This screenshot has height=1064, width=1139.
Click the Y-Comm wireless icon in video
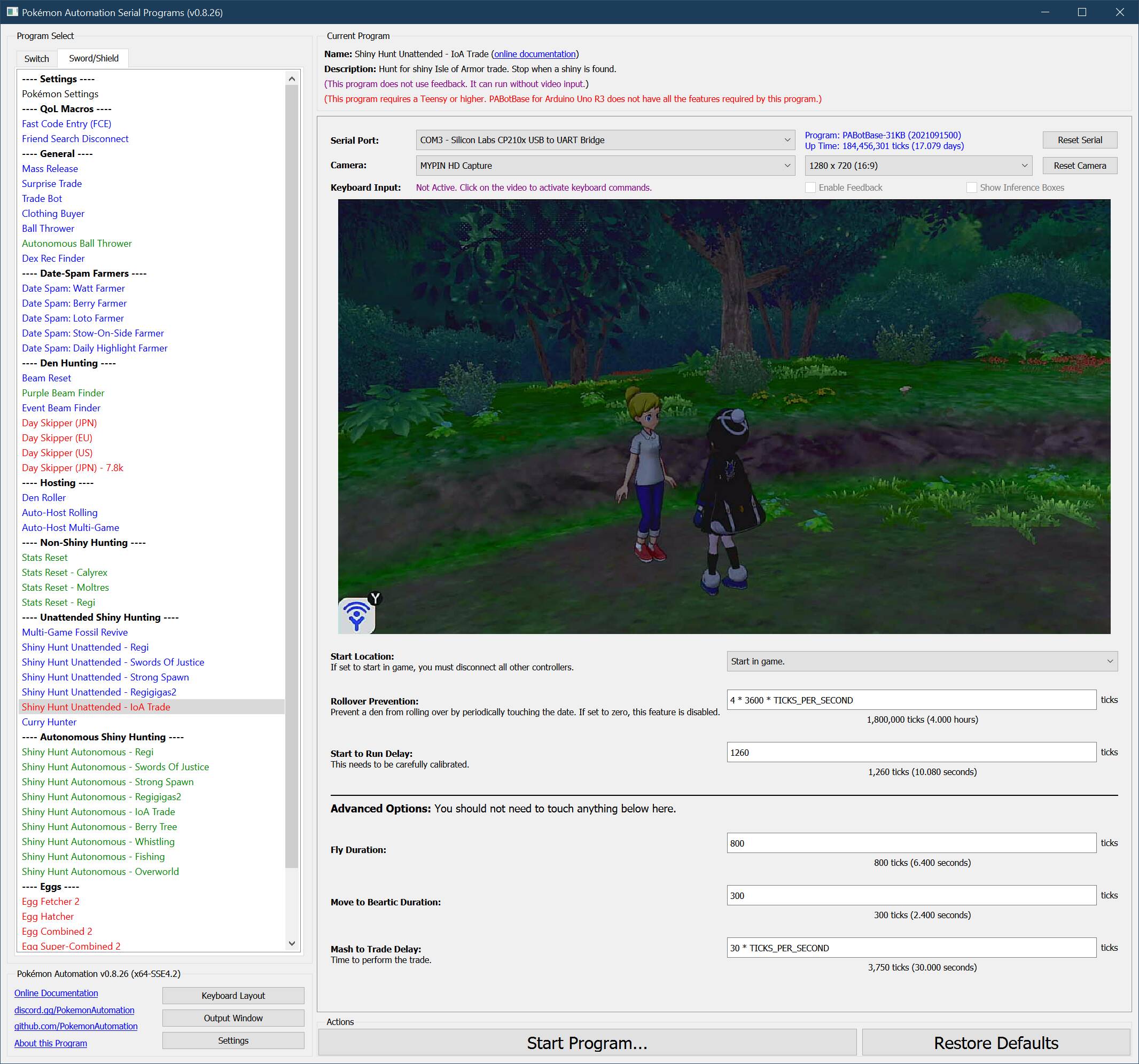click(x=356, y=615)
